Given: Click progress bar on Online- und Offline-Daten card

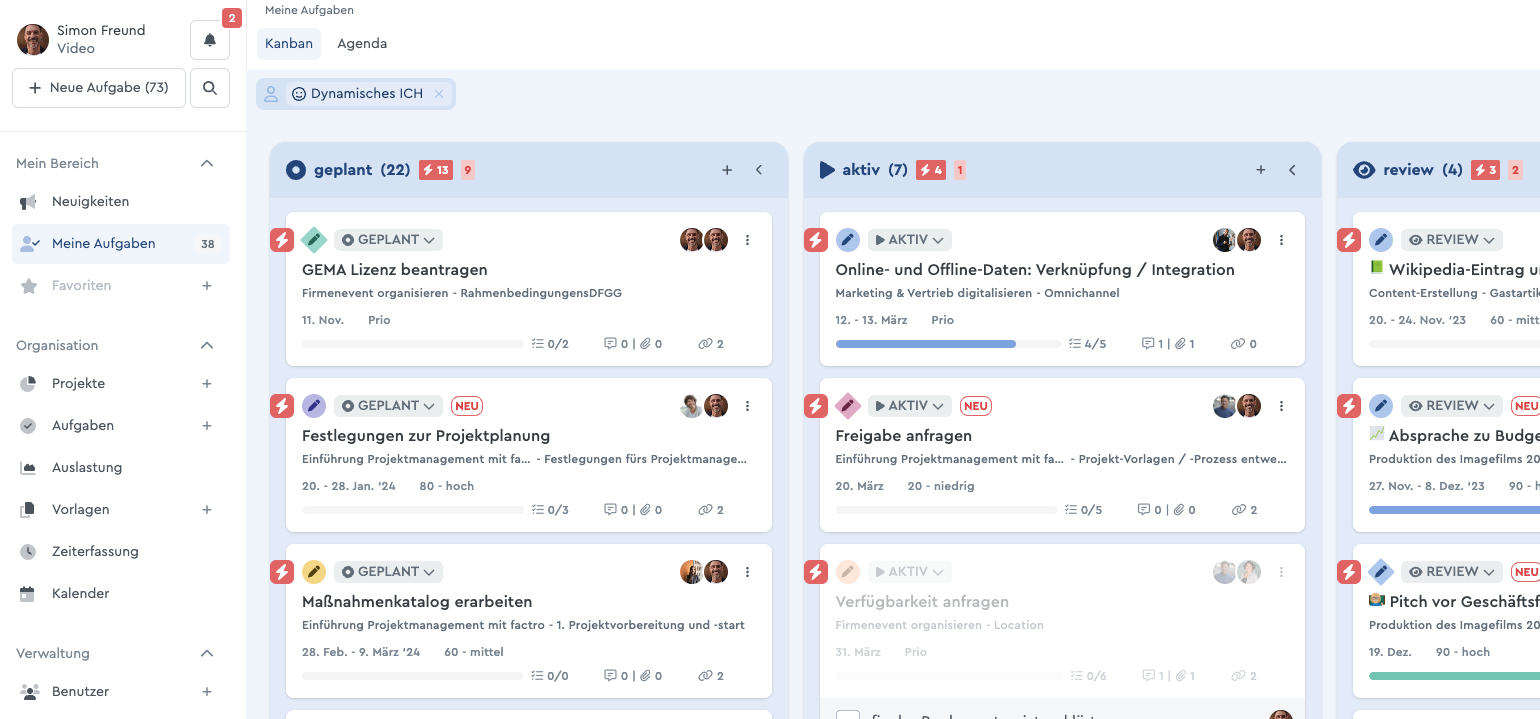Looking at the screenshot, I should 947,344.
